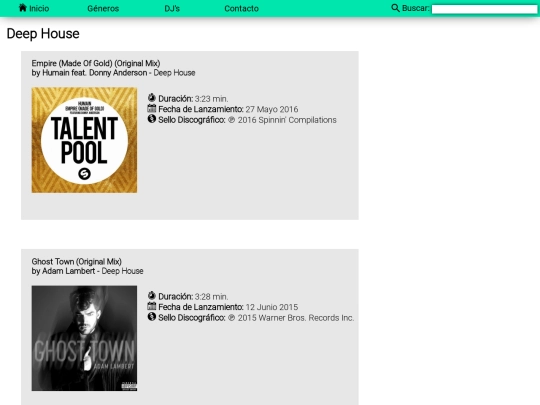This screenshot has height=405, width=540.
Task: Click the duration value 3:23 min.
Action: (211, 99)
